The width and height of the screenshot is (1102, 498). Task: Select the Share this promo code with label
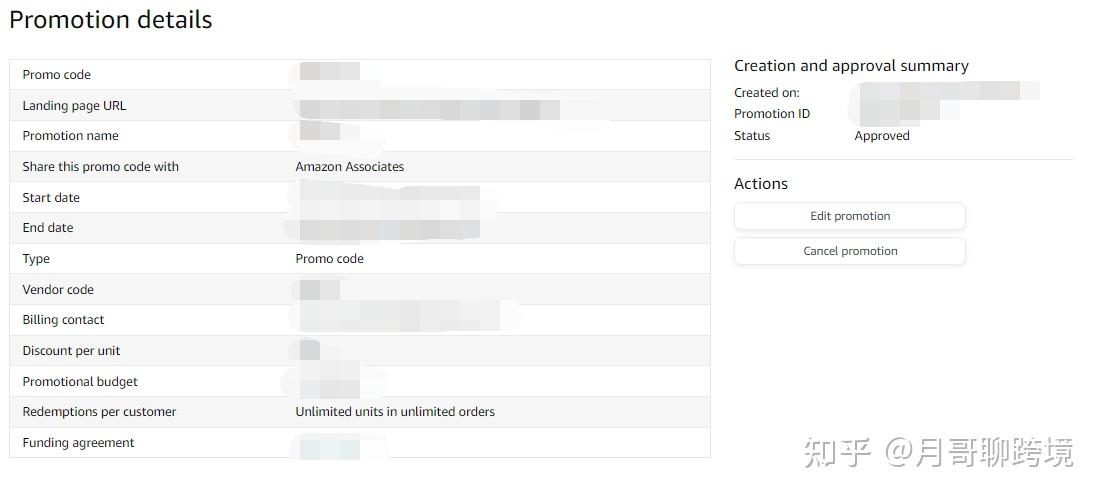100,167
